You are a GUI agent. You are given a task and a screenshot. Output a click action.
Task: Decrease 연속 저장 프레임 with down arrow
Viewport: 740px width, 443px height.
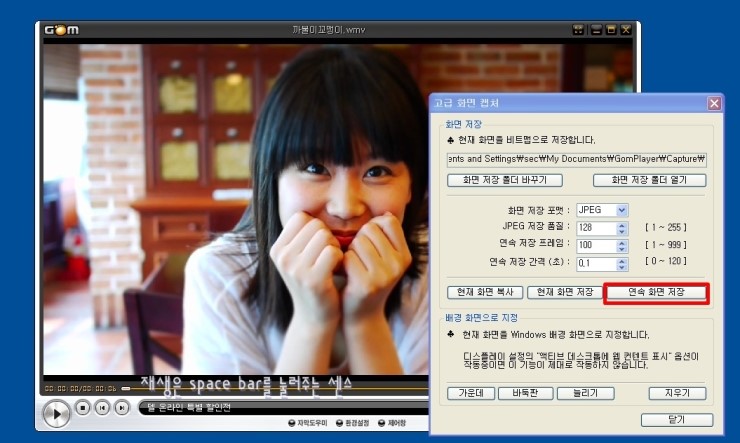coord(622,249)
